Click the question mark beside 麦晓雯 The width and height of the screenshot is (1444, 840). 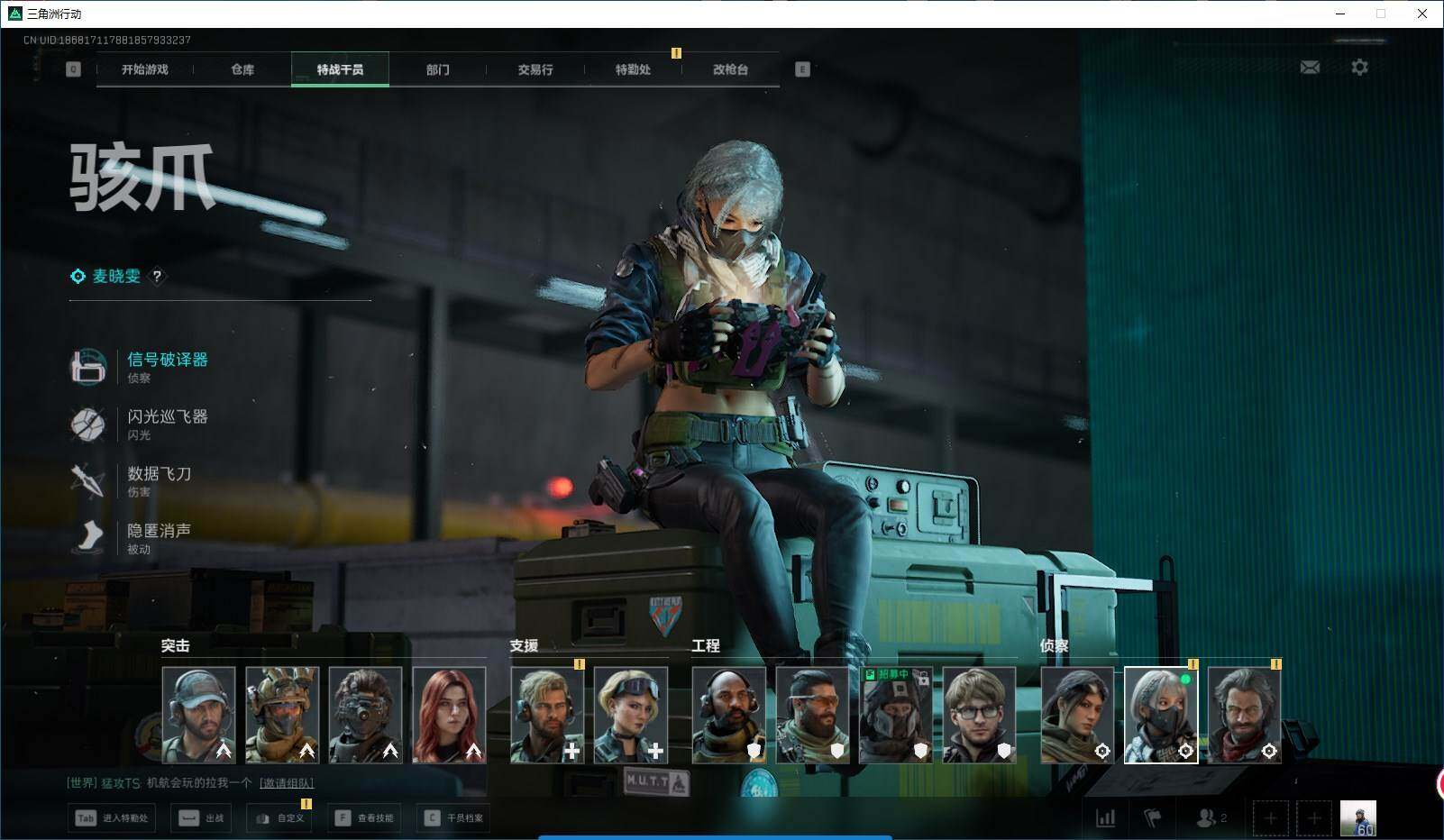pyautogui.click(x=157, y=277)
